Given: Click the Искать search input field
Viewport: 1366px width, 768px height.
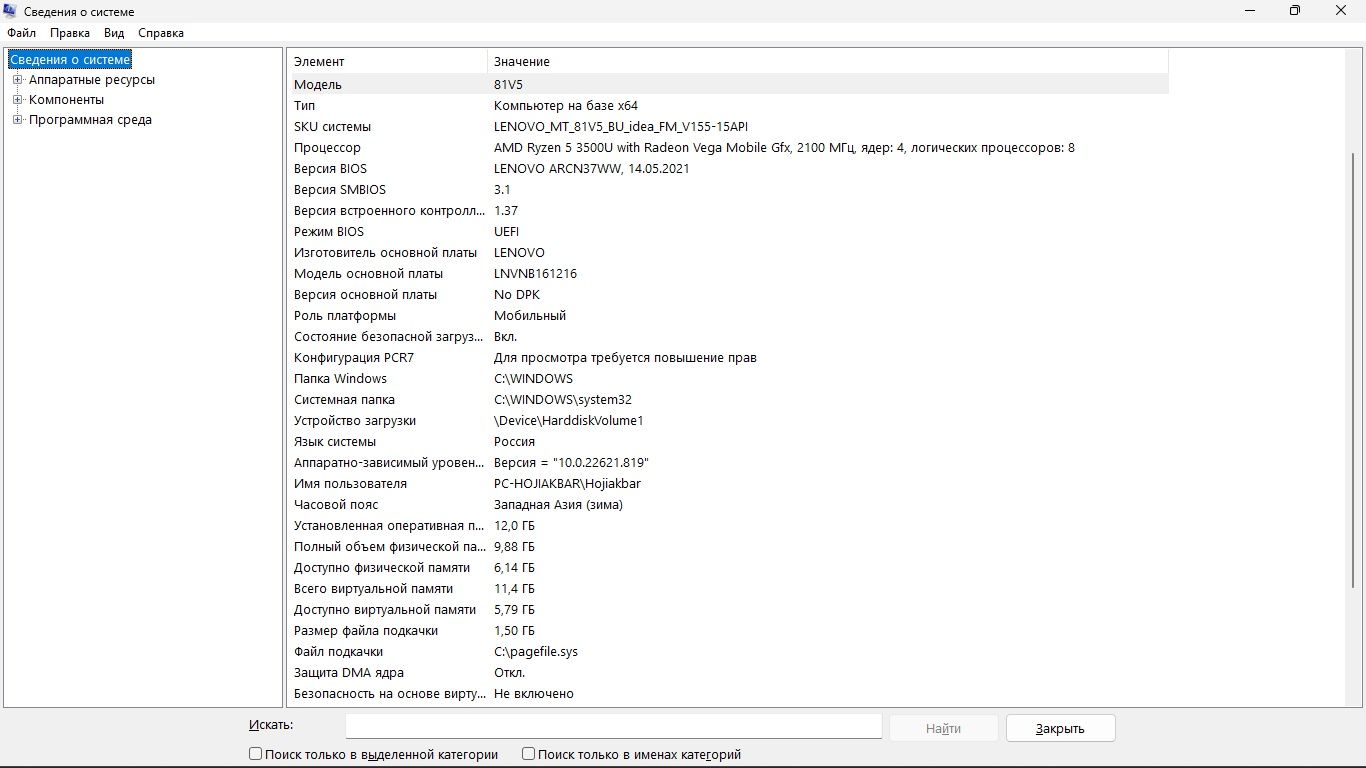Looking at the screenshot, I should (613, 727).
